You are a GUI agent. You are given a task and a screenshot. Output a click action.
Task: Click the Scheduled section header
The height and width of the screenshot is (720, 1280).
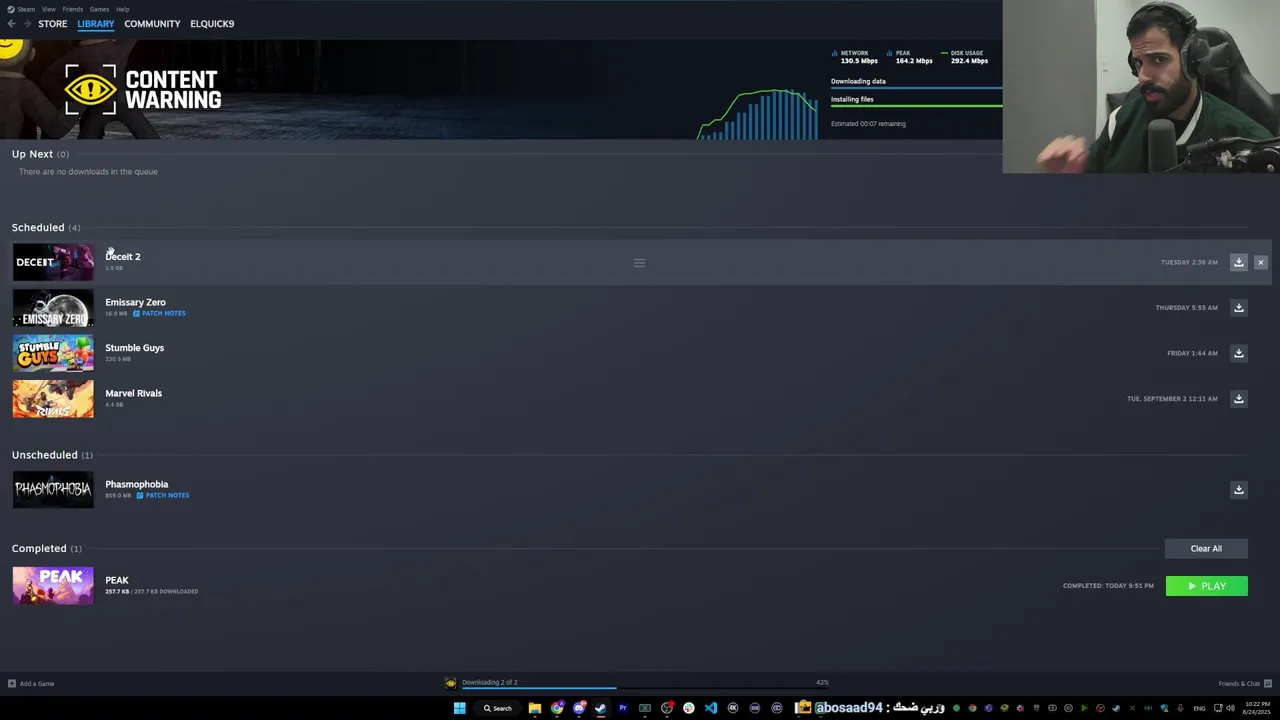pyautogui.click(x=46, y=227)
